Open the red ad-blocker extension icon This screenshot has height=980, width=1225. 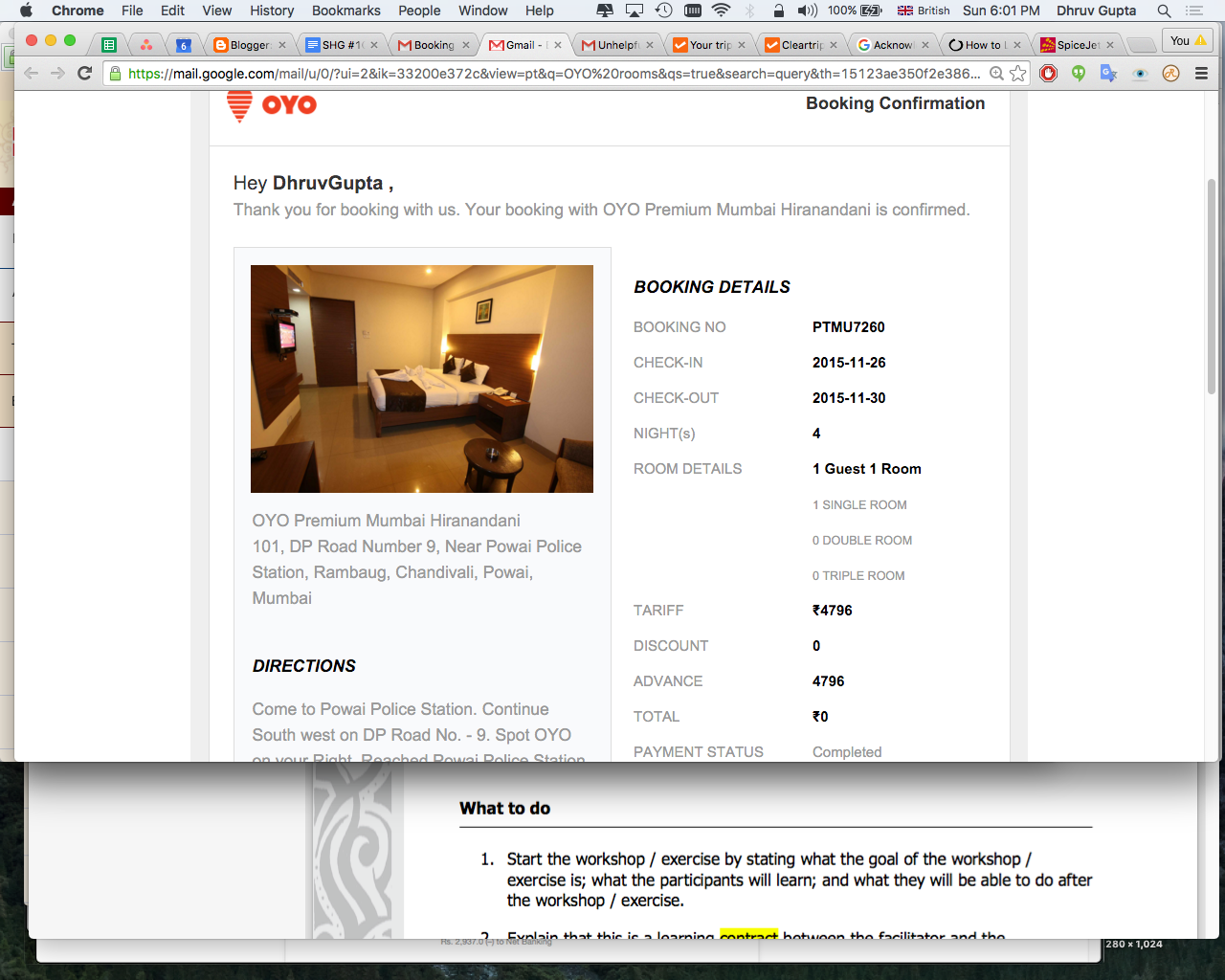(1049, 74)
